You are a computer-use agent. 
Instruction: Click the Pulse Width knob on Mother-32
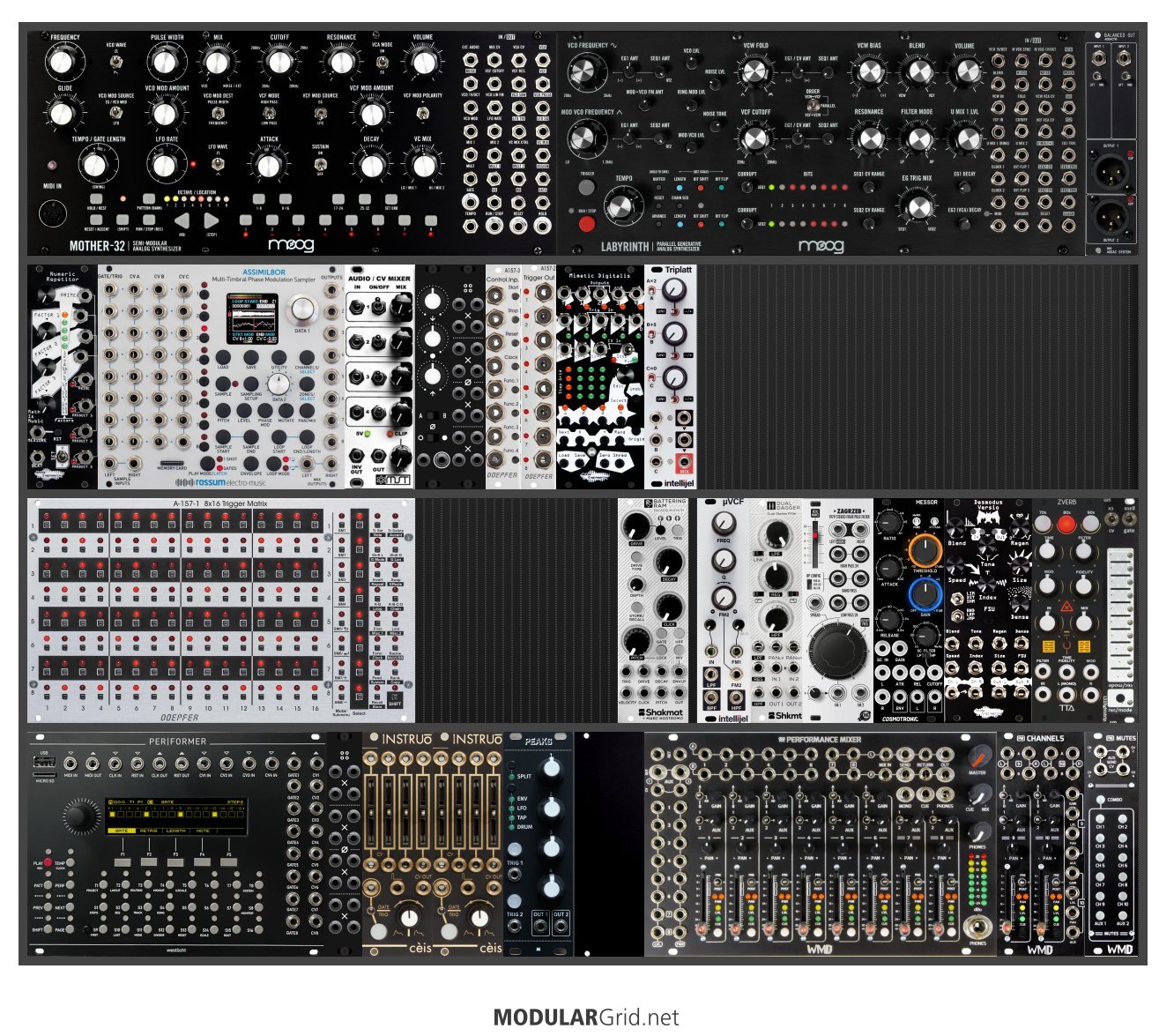pos(167,62)
